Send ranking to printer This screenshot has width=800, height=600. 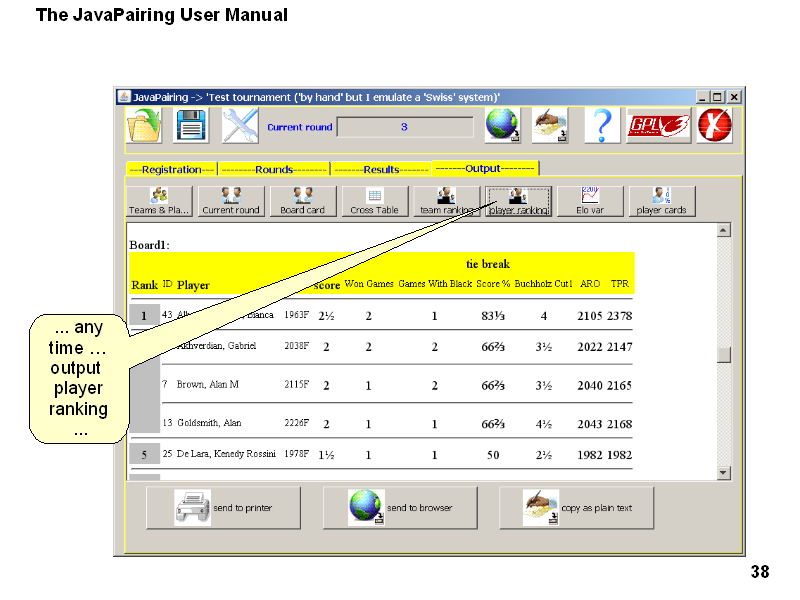[x=223, y=508]
